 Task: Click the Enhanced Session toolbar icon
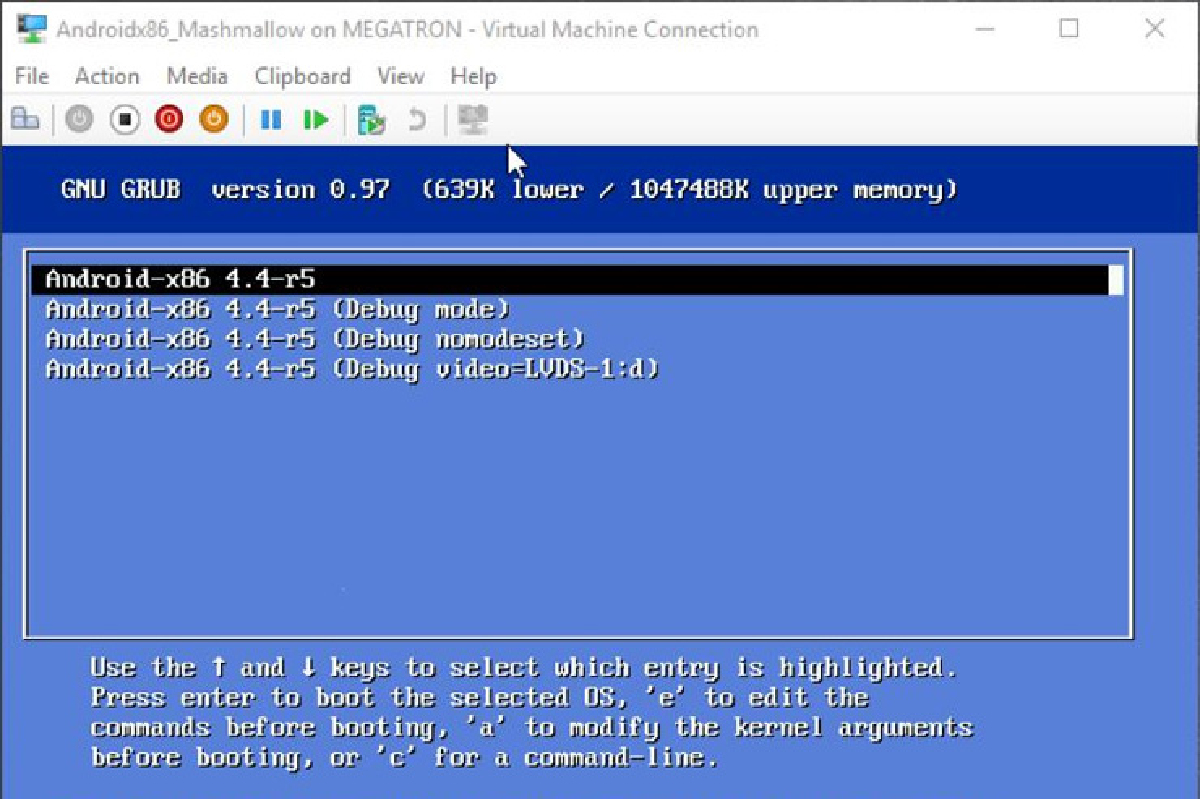[473, 120]
